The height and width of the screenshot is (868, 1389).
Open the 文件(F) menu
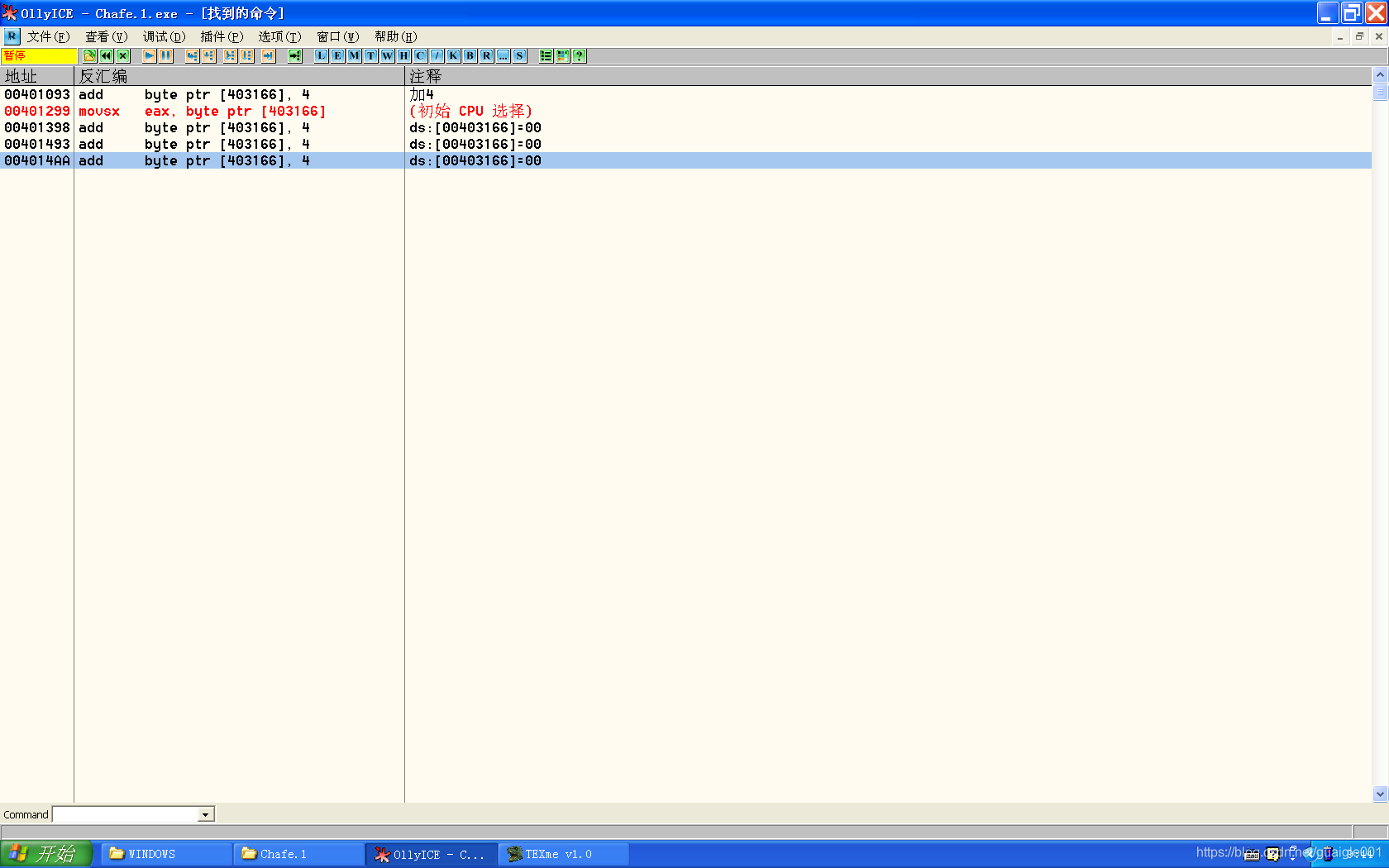[49, 36]
